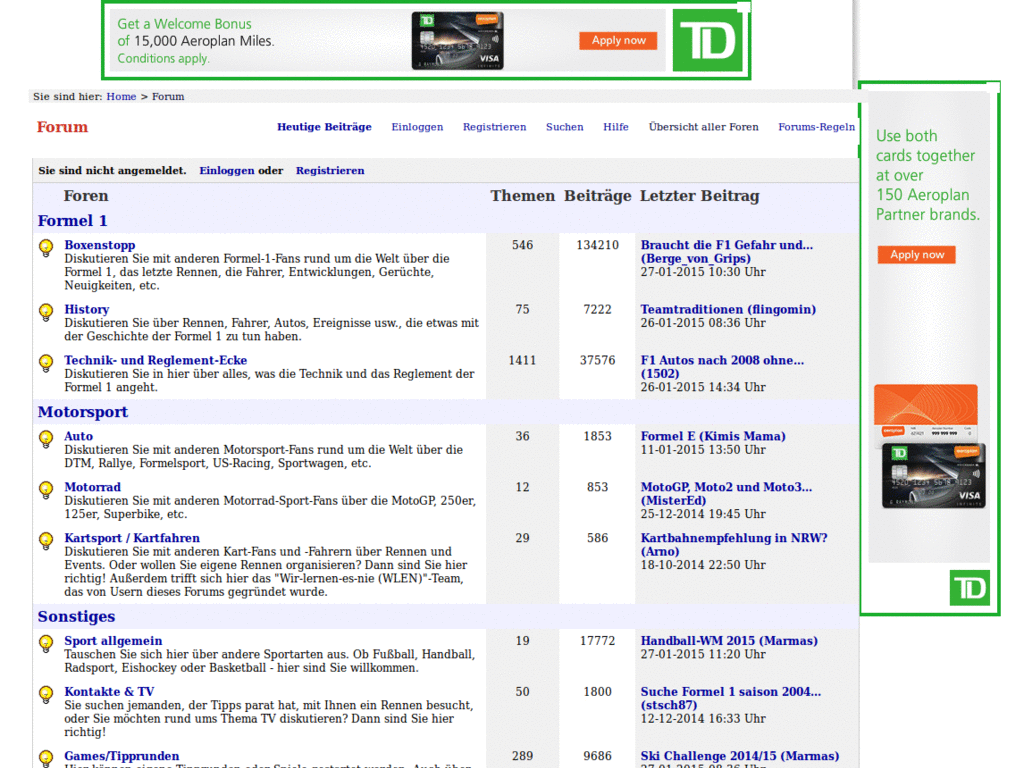Click the lightbulb icon beside Motorrad
Viewport: 1024px width, 768px height.
tap(46, 490)
